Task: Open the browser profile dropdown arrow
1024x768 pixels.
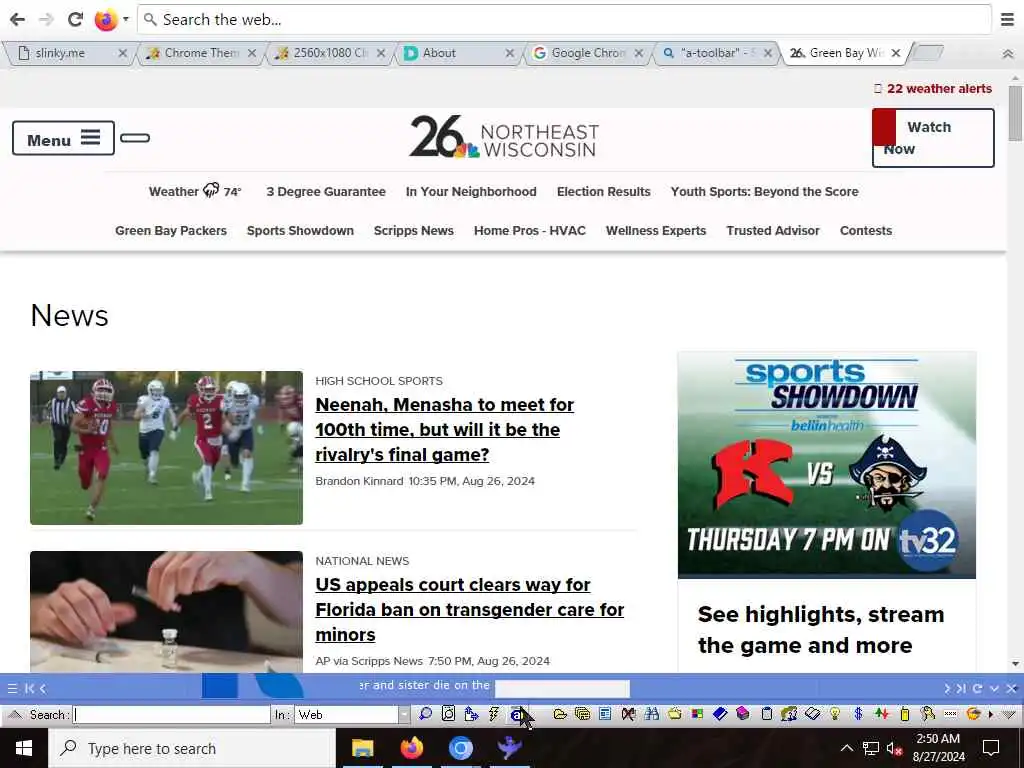Action: [x=125, y=20]
